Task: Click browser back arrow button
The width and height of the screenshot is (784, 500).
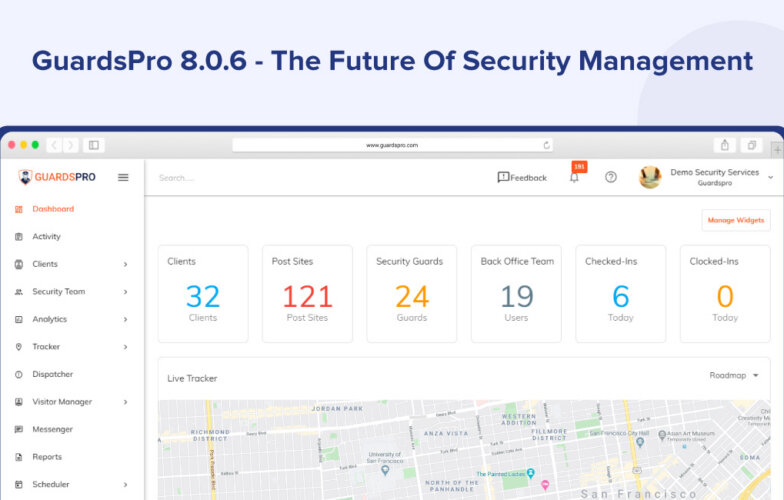Action: [54, 145]
